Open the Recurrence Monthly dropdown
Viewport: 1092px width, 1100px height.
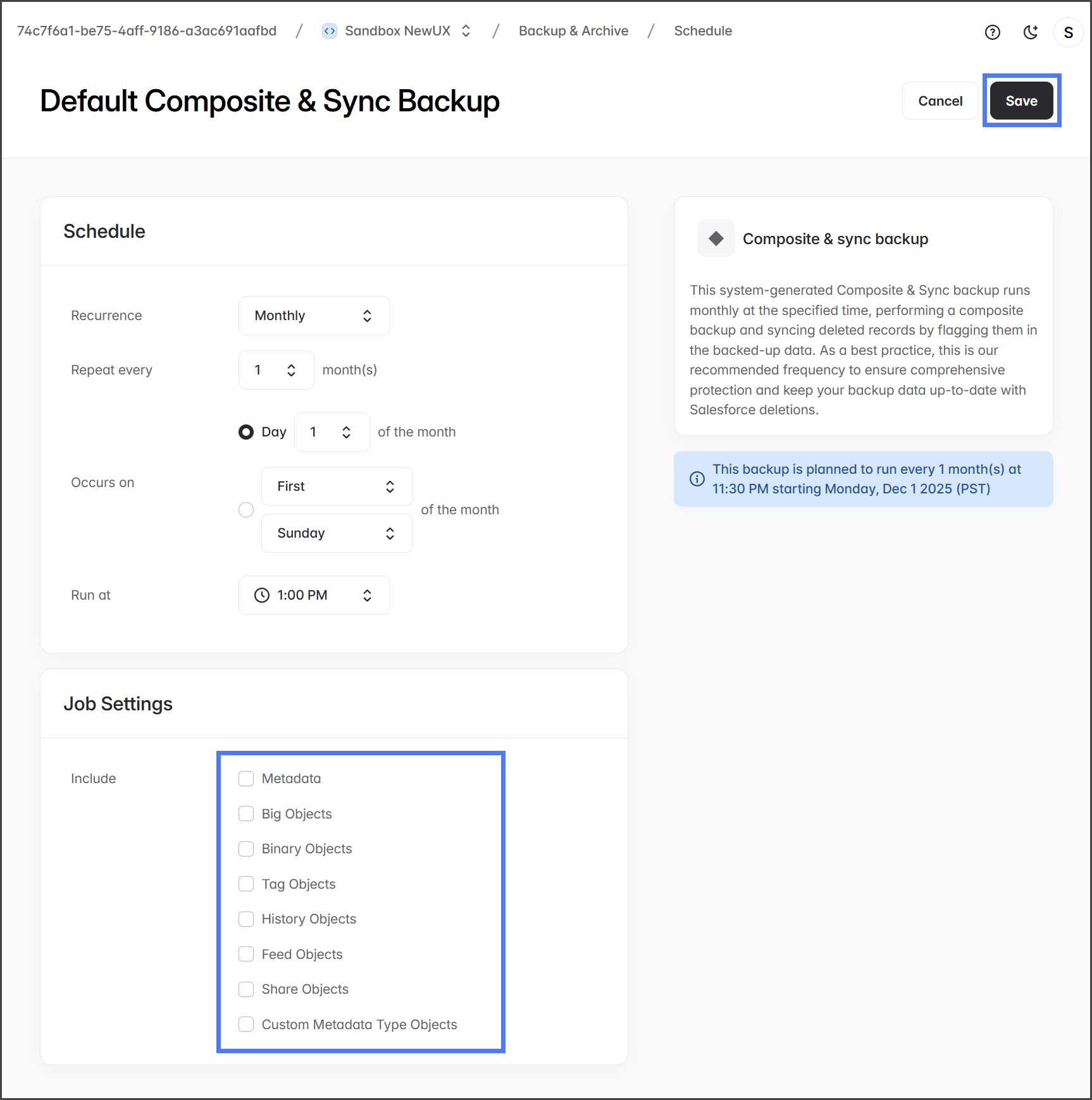pos(314,316)
